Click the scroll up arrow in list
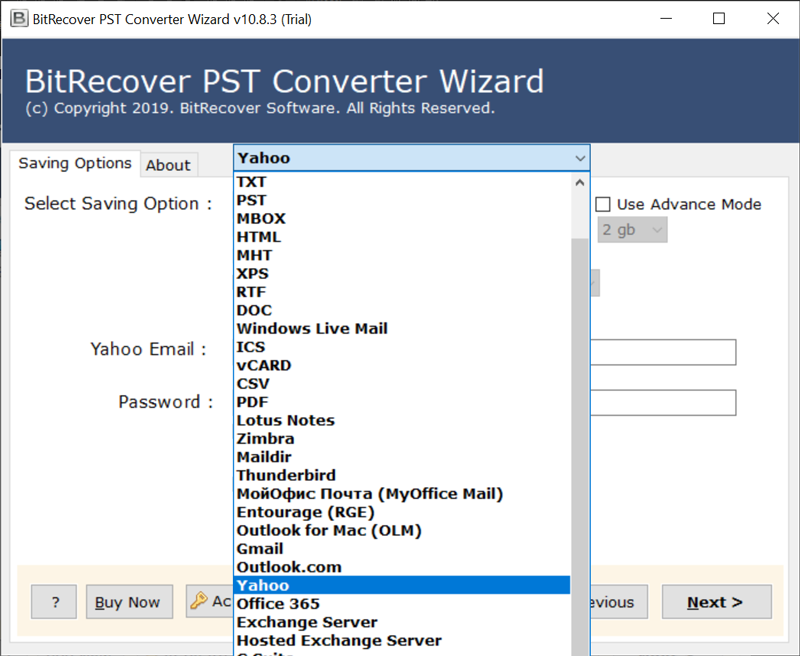Viewport: 800px width, 656px height. (580, 182)
